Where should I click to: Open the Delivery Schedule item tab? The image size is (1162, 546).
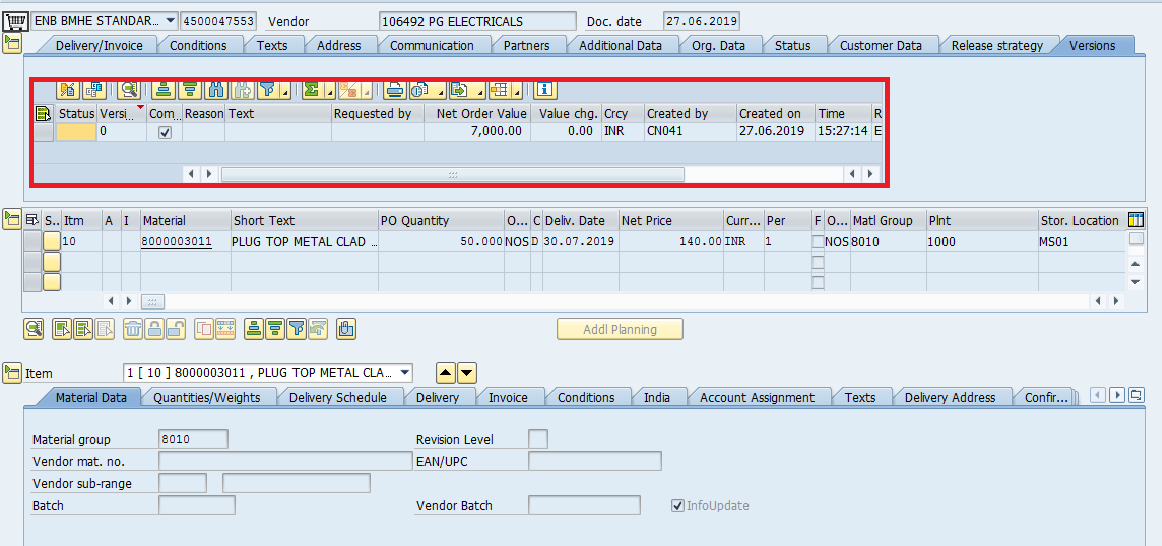coord(337,397)
